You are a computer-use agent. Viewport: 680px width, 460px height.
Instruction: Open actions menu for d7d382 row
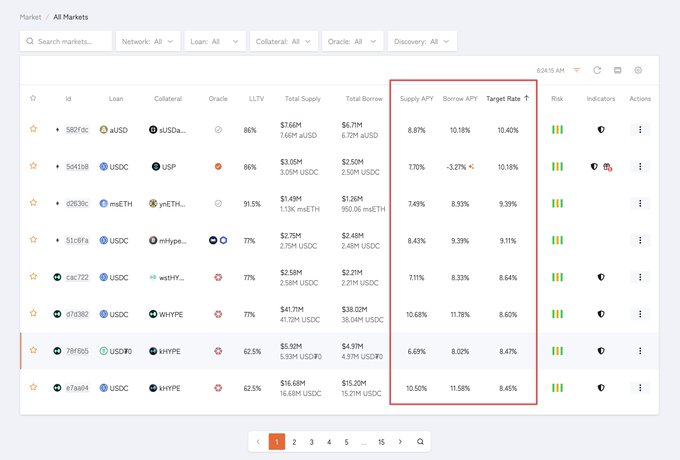(640, 314)
